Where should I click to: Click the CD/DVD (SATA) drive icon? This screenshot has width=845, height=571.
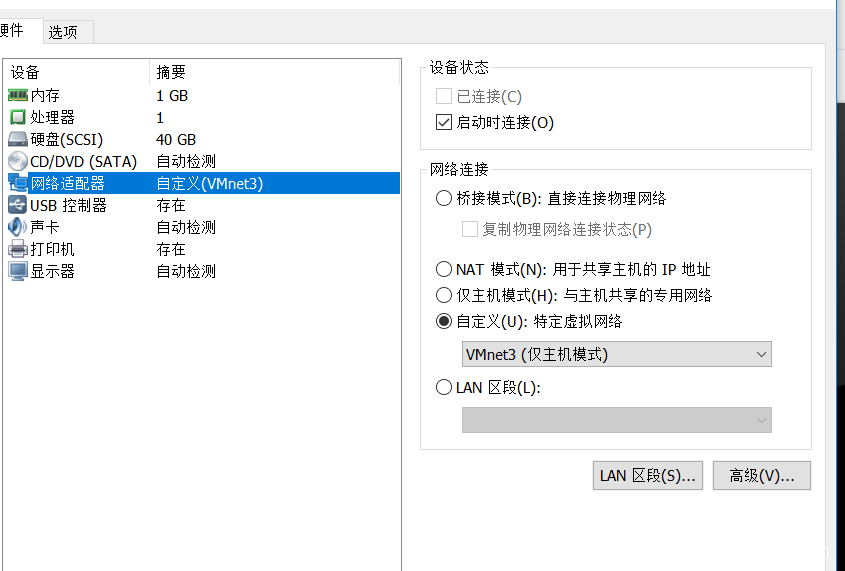(x=17, y=162)
